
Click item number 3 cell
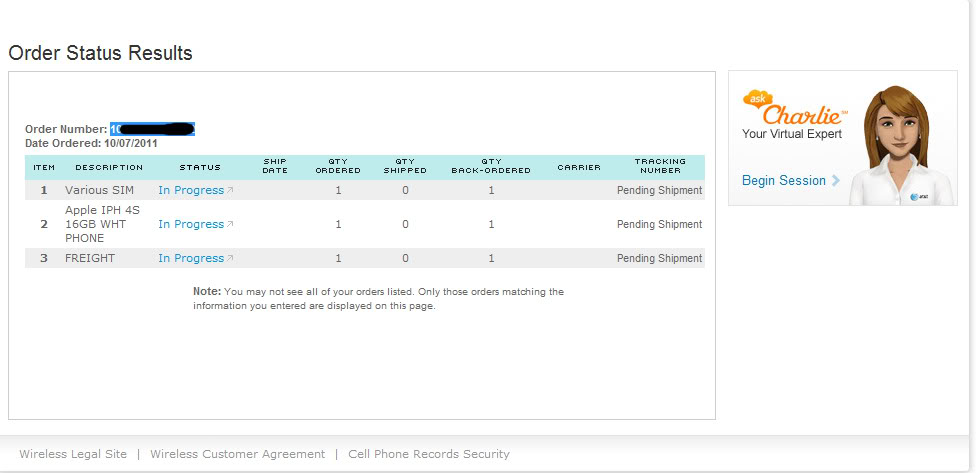coord(44,258)
